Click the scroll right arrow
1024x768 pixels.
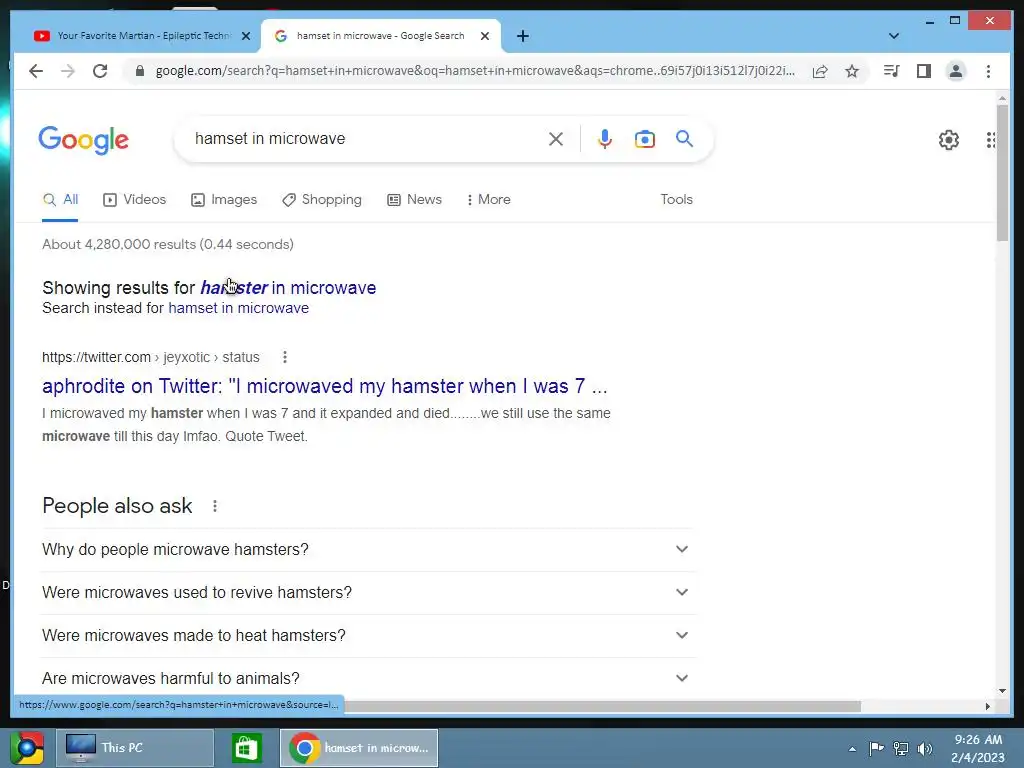click(x=987, y=706)
